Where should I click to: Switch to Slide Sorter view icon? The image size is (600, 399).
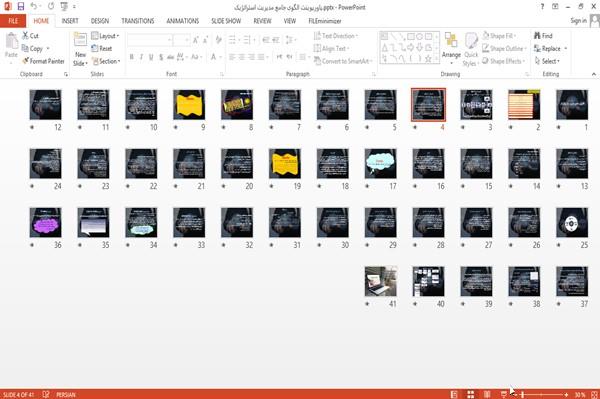471,394
